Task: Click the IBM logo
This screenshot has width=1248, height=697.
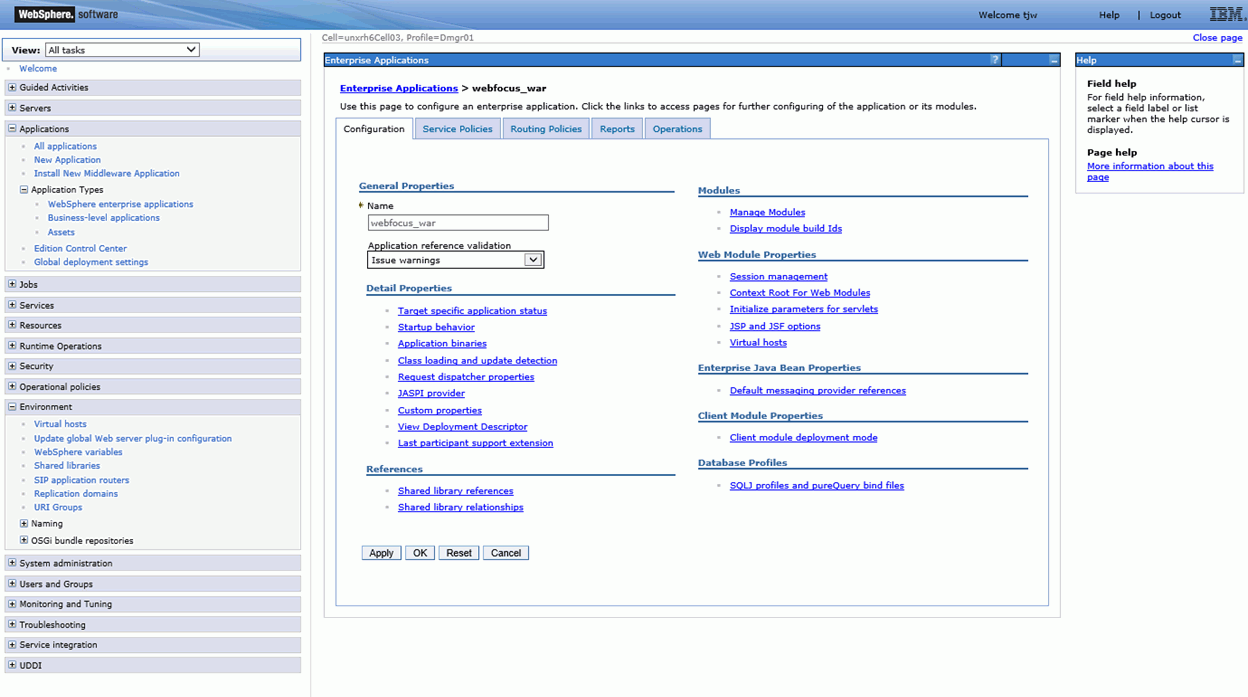Action: click(1226, 14)
